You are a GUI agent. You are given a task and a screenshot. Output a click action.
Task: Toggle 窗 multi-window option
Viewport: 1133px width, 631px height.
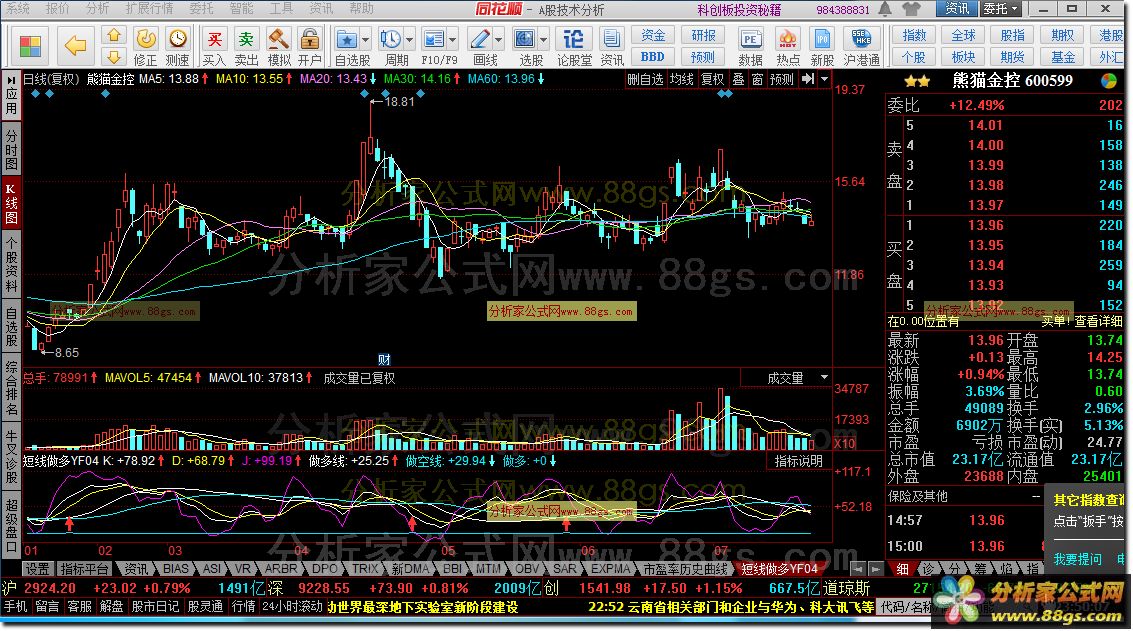pyautogui.click(x=757, y=79)
